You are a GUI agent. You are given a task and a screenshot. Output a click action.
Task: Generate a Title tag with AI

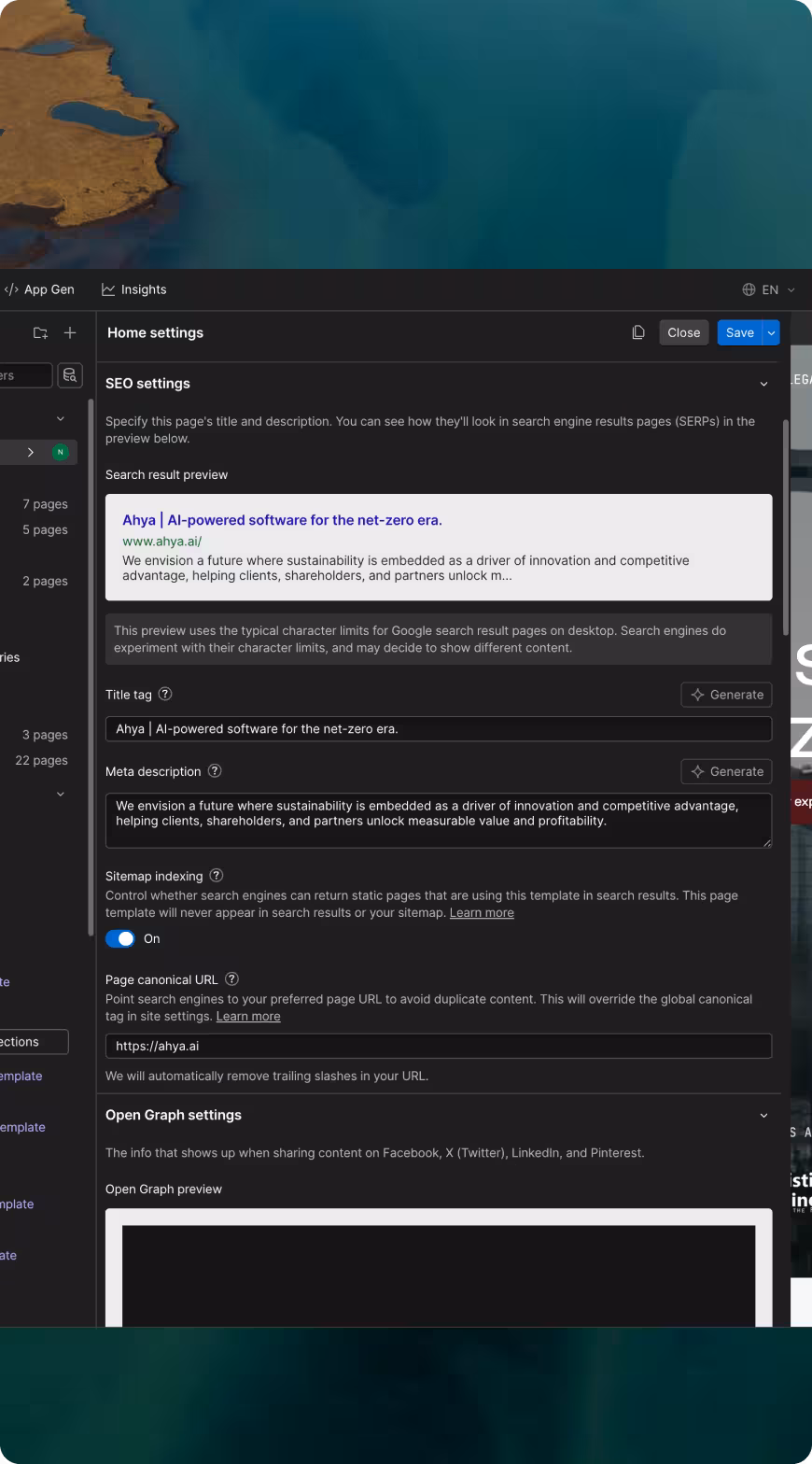726,695
